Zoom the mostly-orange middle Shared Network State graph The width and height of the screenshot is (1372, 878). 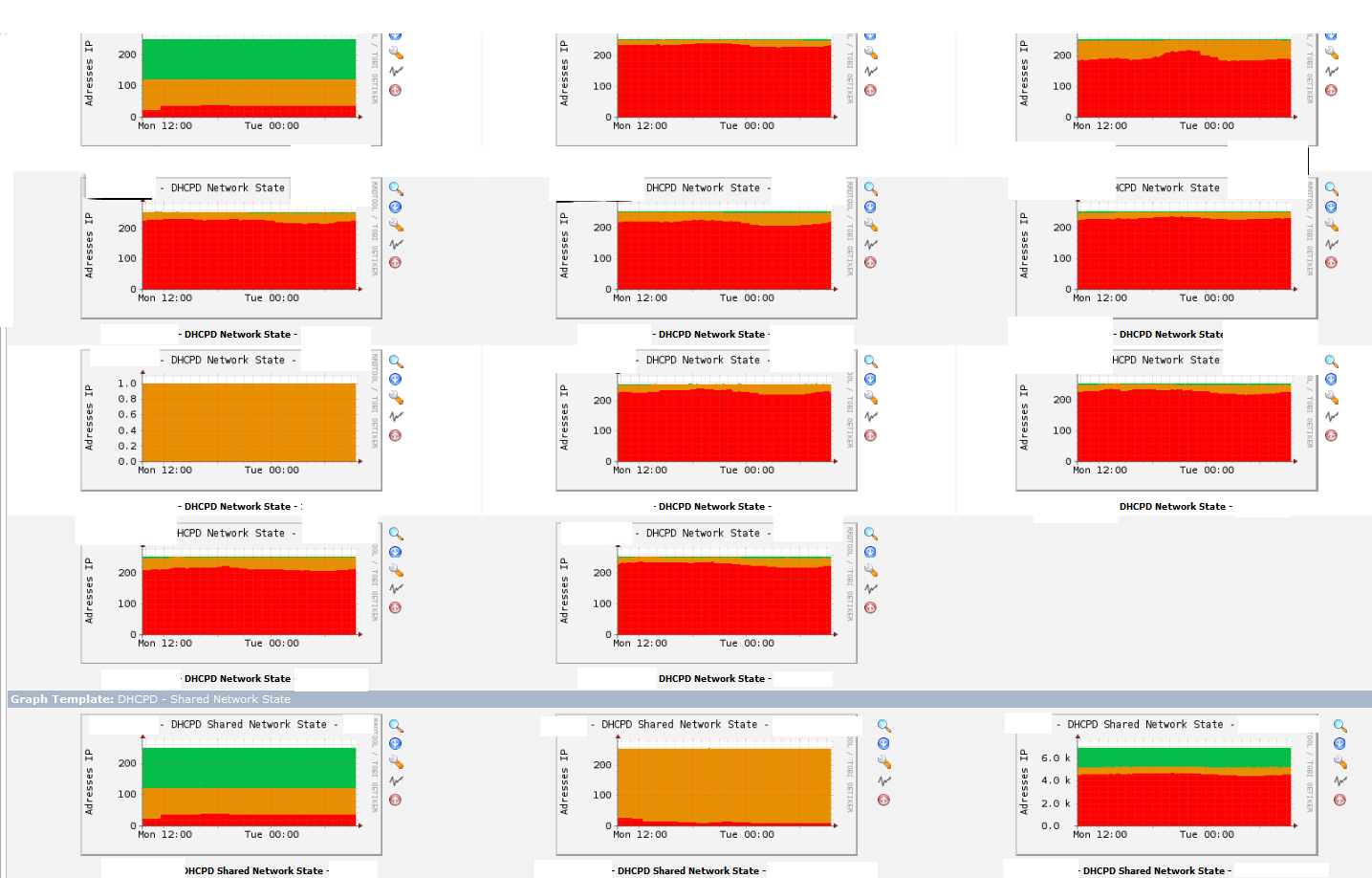point(884,726)
